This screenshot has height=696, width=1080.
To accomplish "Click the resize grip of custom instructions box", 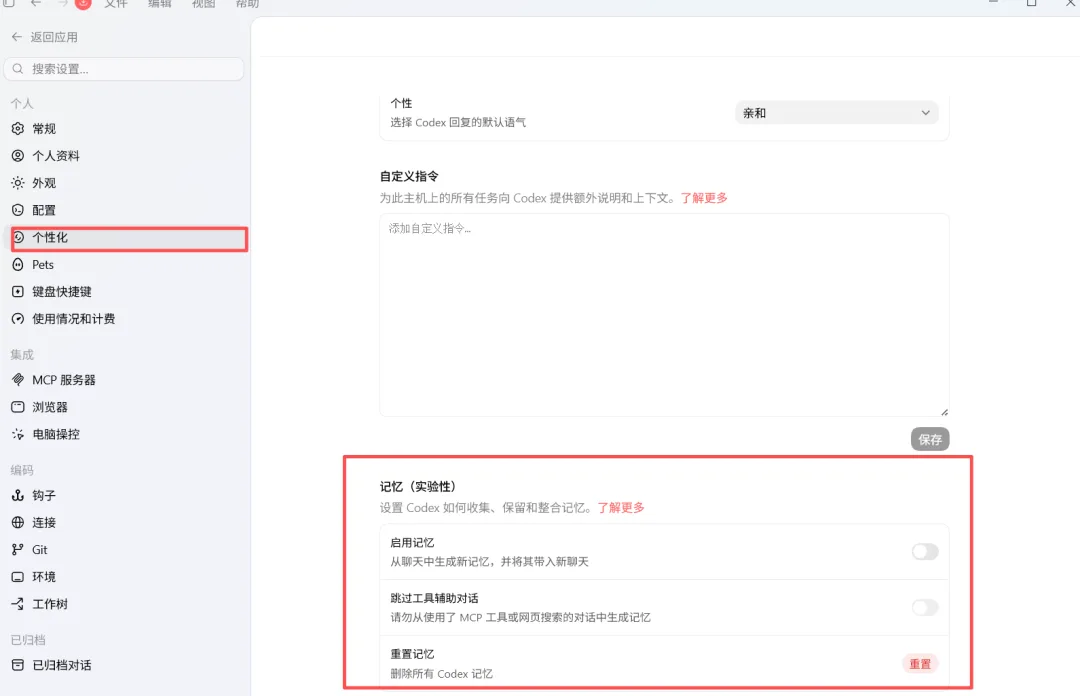I will pyautogui.click(x=944, y=411).
